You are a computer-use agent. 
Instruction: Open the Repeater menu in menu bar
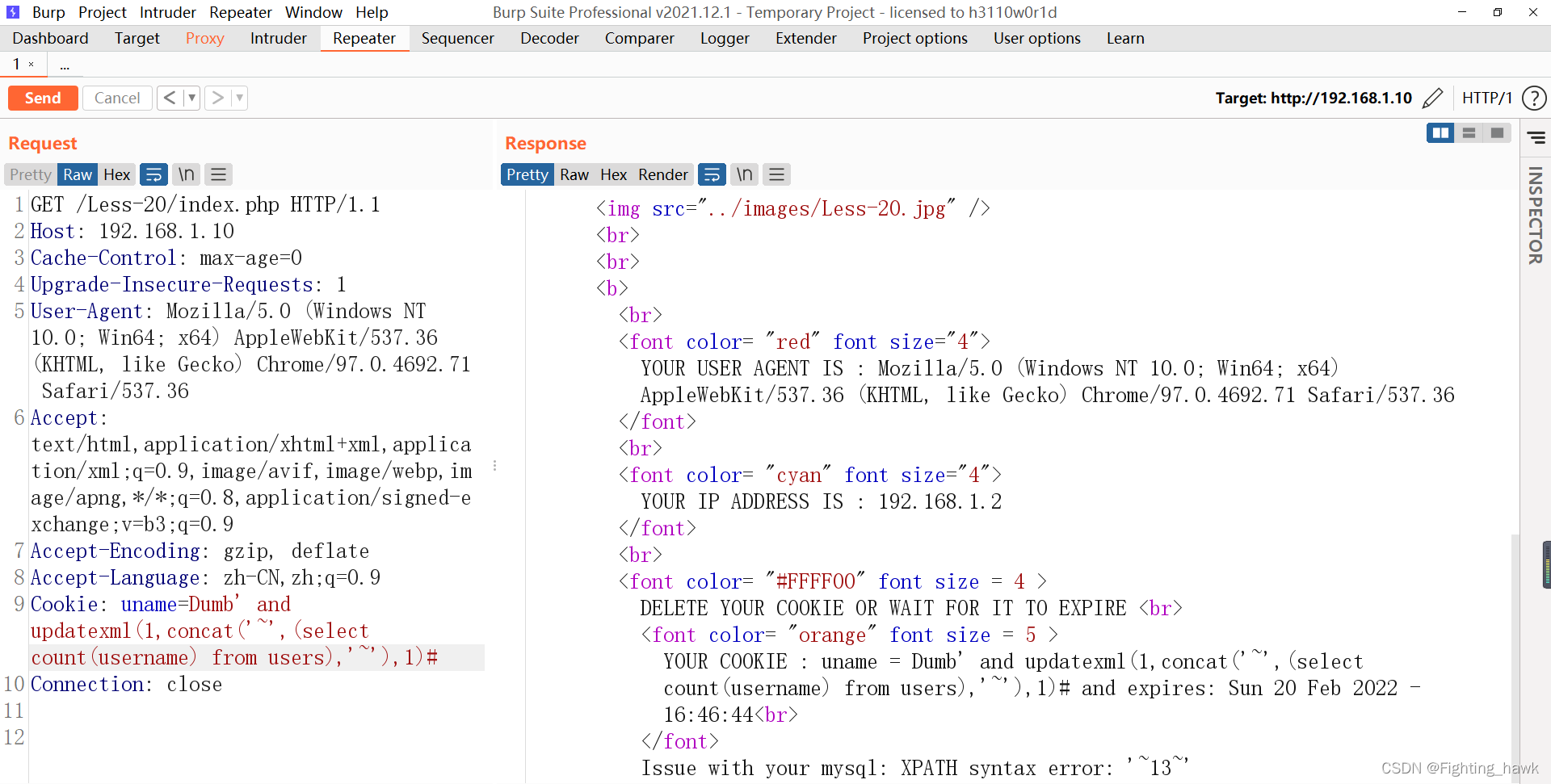(x=240, y=12)
